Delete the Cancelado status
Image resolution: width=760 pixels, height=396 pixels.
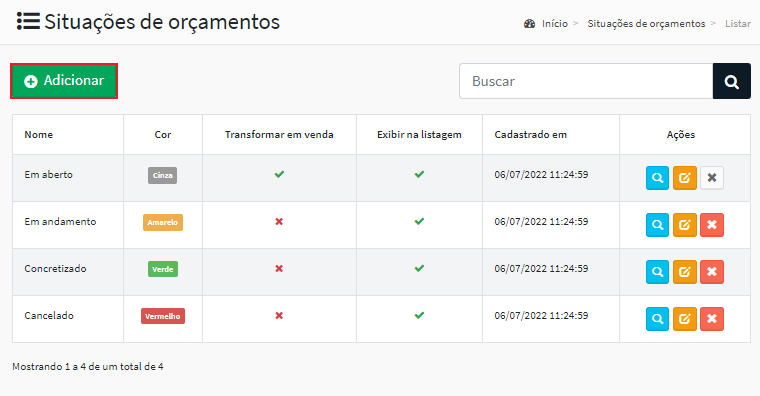[x=712, y=319]
